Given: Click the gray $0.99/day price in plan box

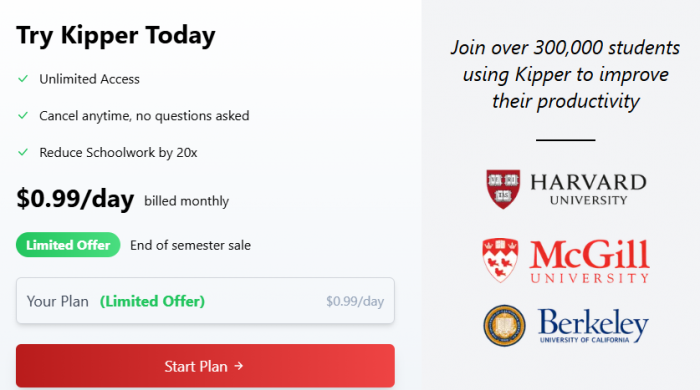Looking at the screenshot, I should 355,301.
